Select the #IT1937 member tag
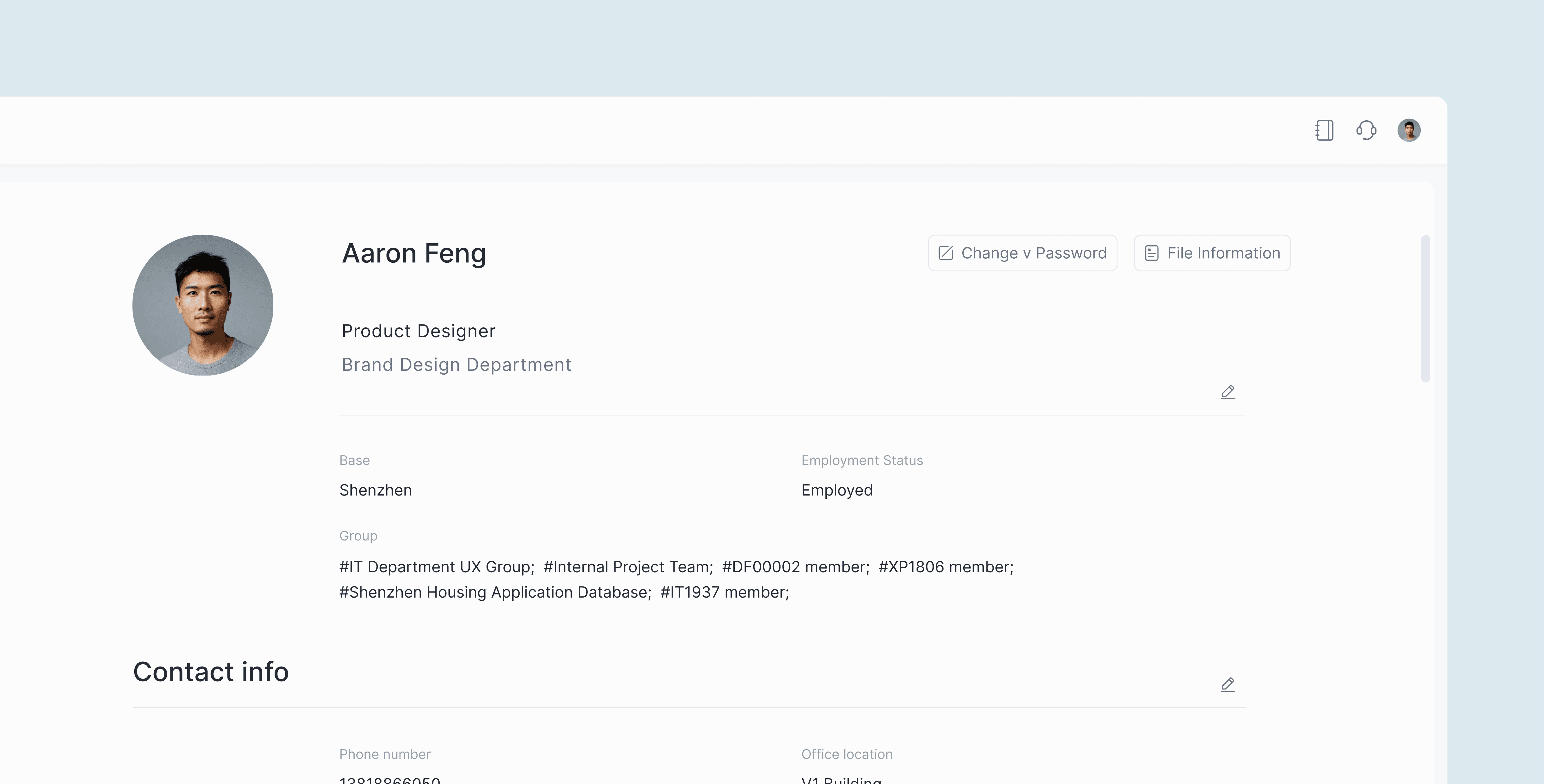The width and height of the screenshot is (1544, 784). point(724,592)
